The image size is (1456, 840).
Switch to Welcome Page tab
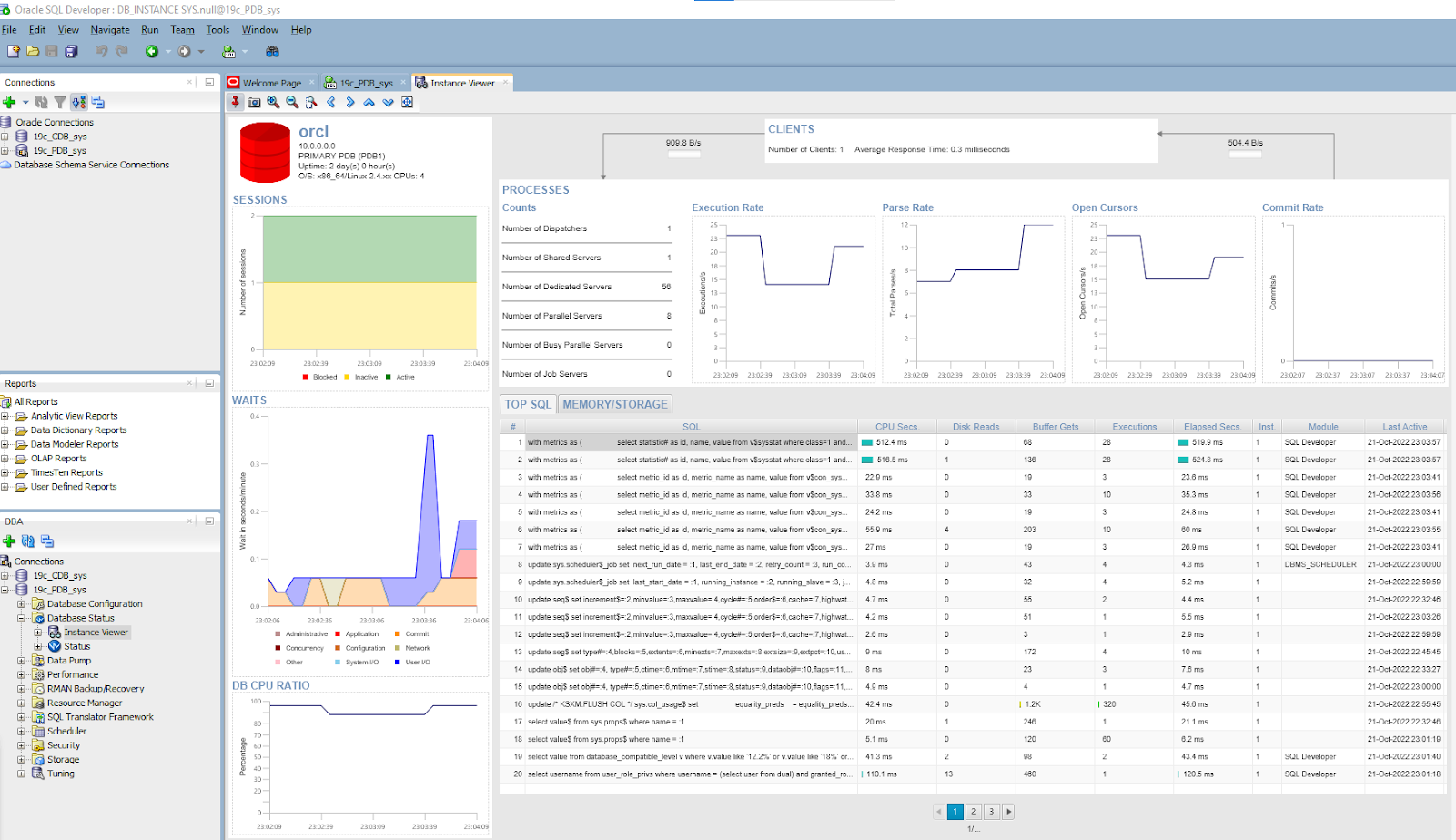tap(271, 83)
